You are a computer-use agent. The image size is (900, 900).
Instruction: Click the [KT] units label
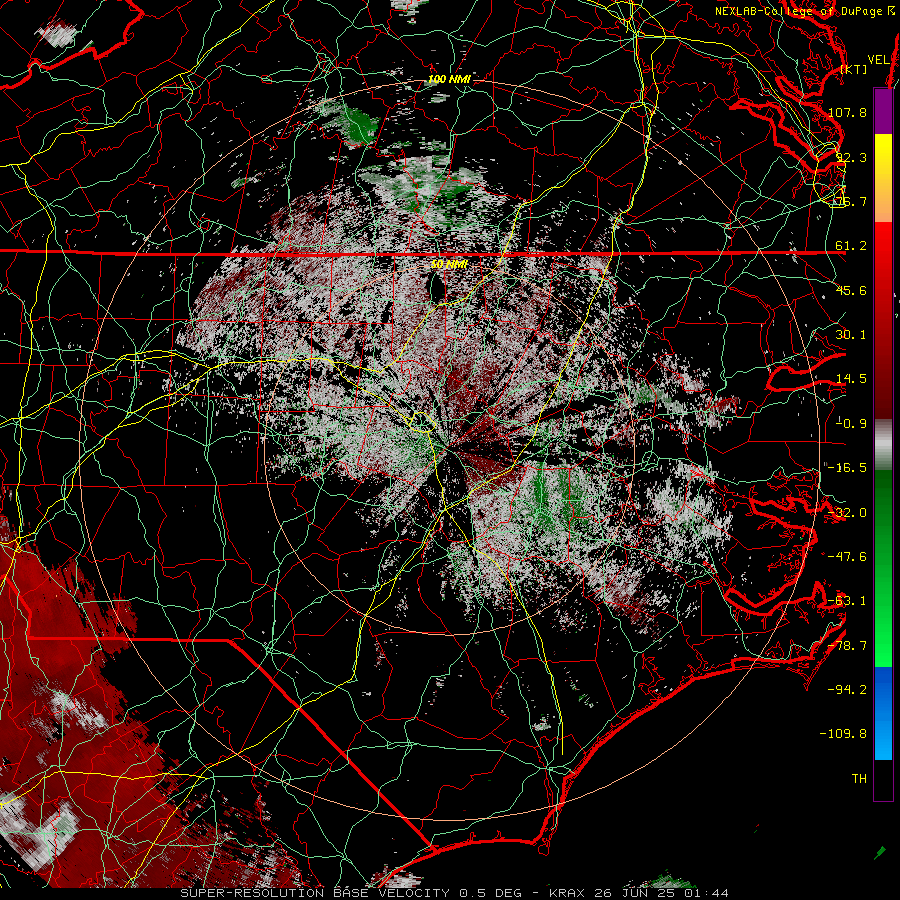click(x=854, y=69)
